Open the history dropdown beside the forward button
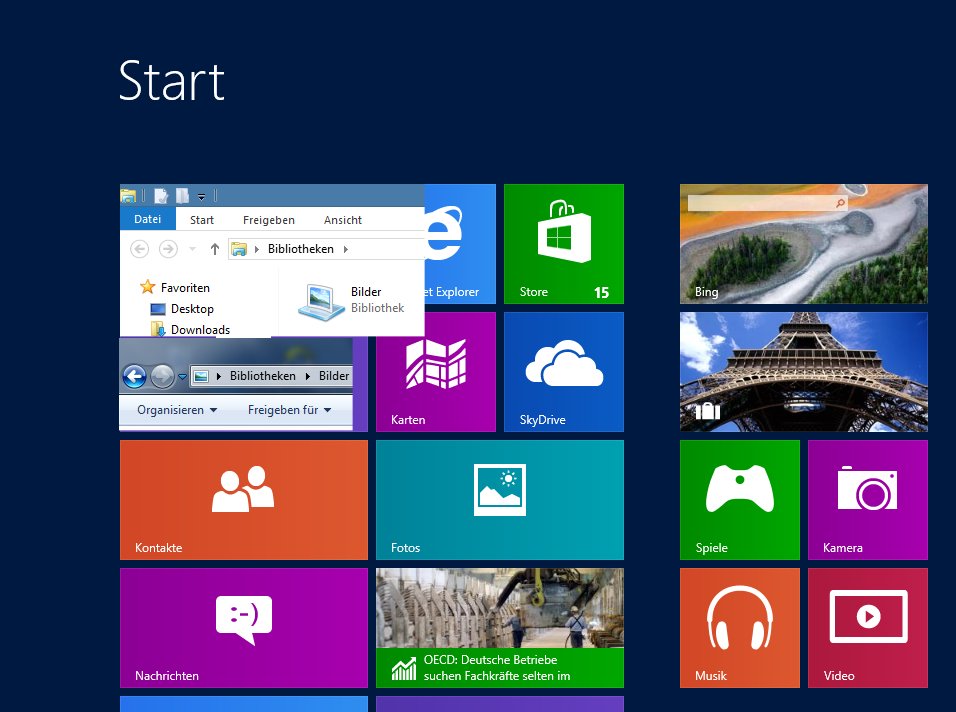Screen dimensions: 956x712 tap(182, 377)
